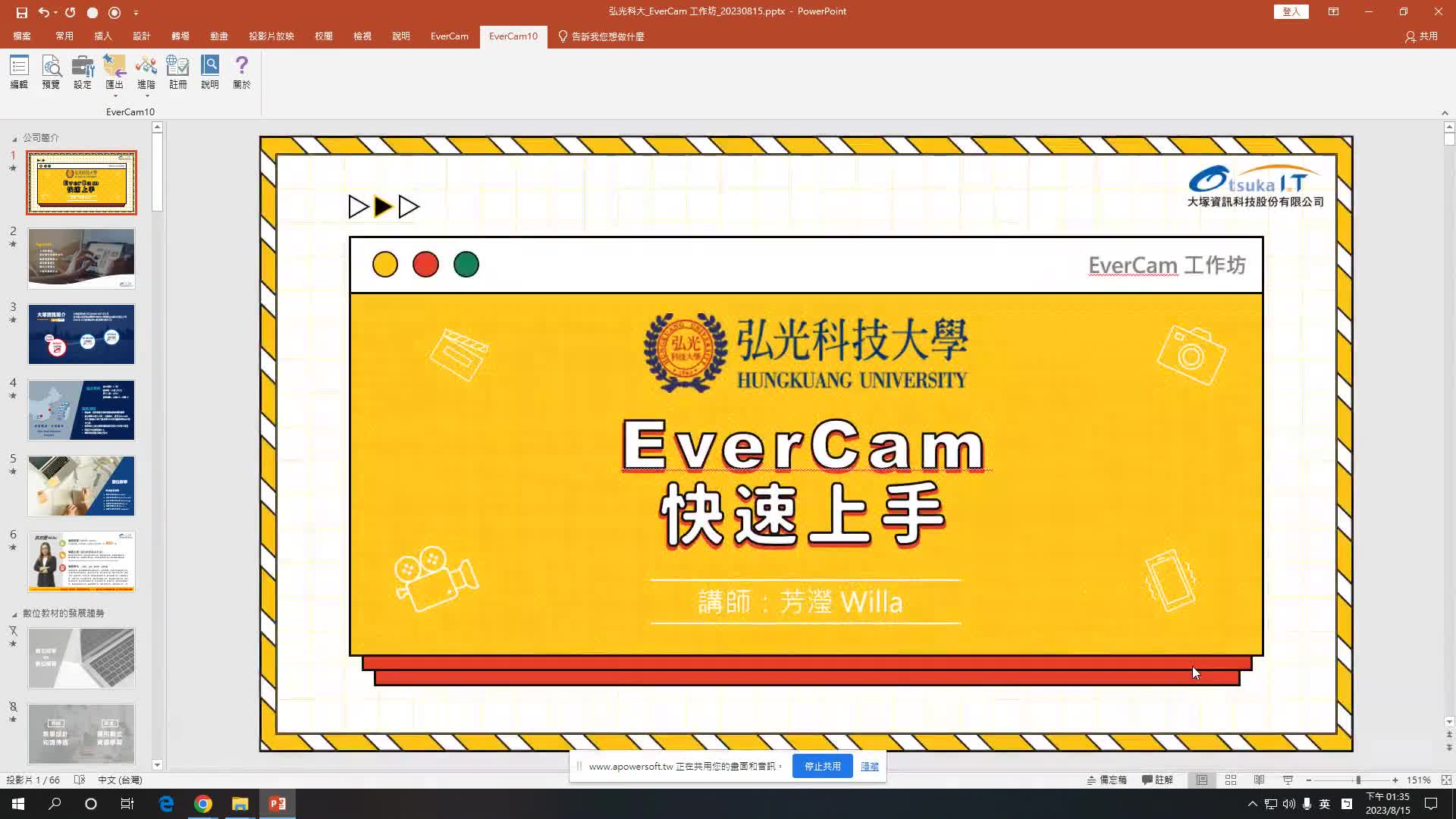
Task: Switch to reading view in status bar
Action: click(x=1259, y=780)
